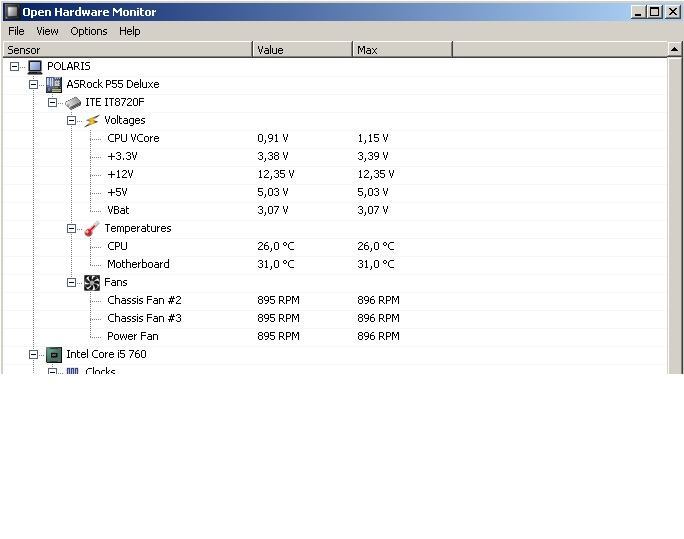Open the View menu
Viewport: 684px width, 539px height.
click(x=47, y=31)
